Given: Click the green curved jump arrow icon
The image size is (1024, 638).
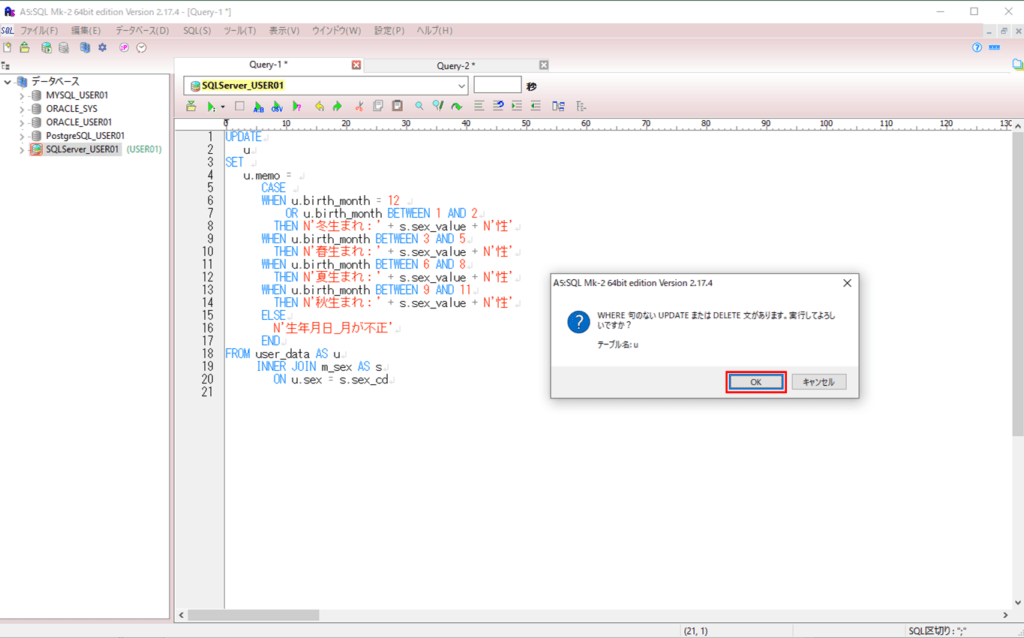Looking at the screenshot, I should [456, 106].
